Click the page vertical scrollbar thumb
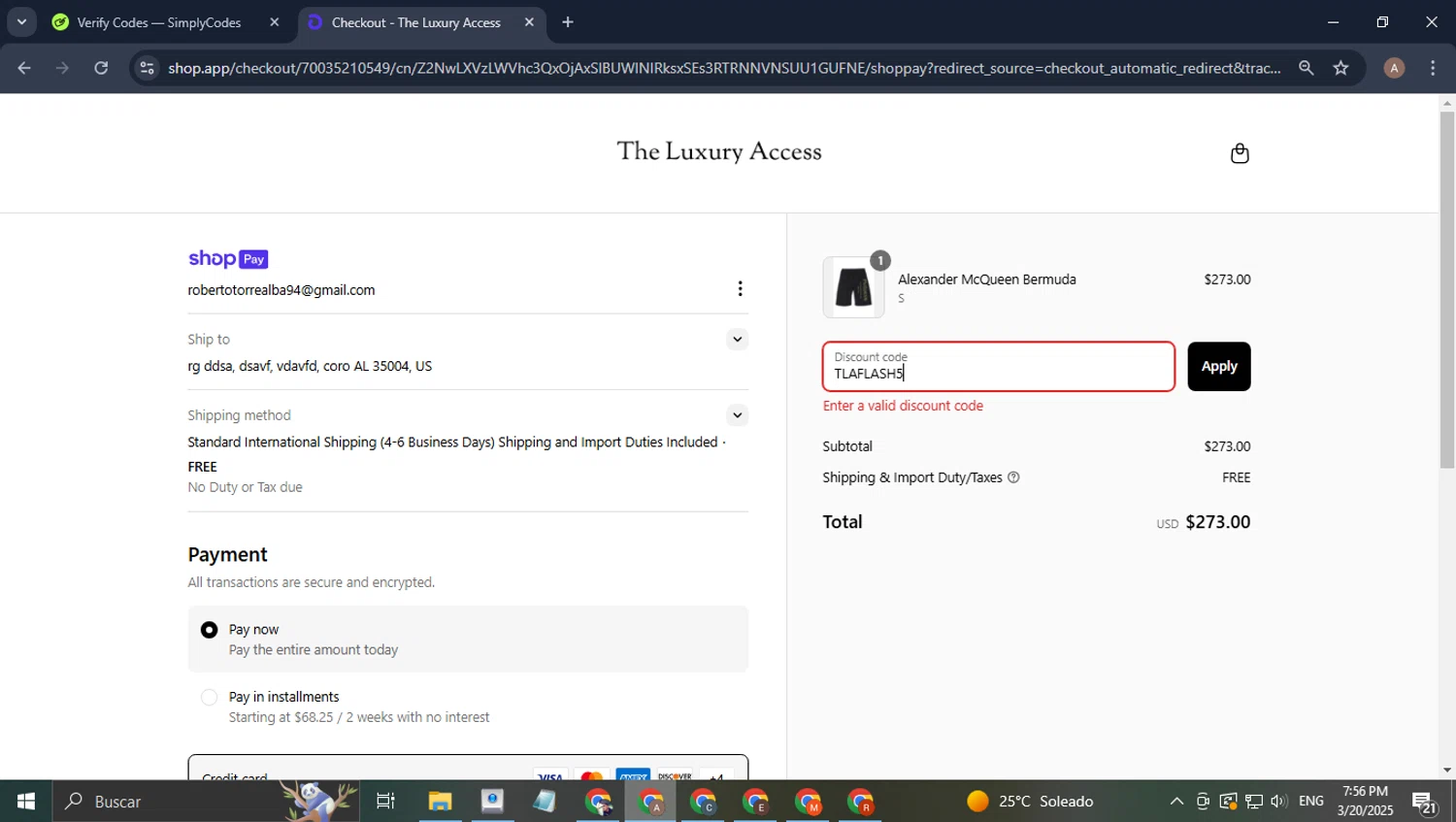 1447,290
